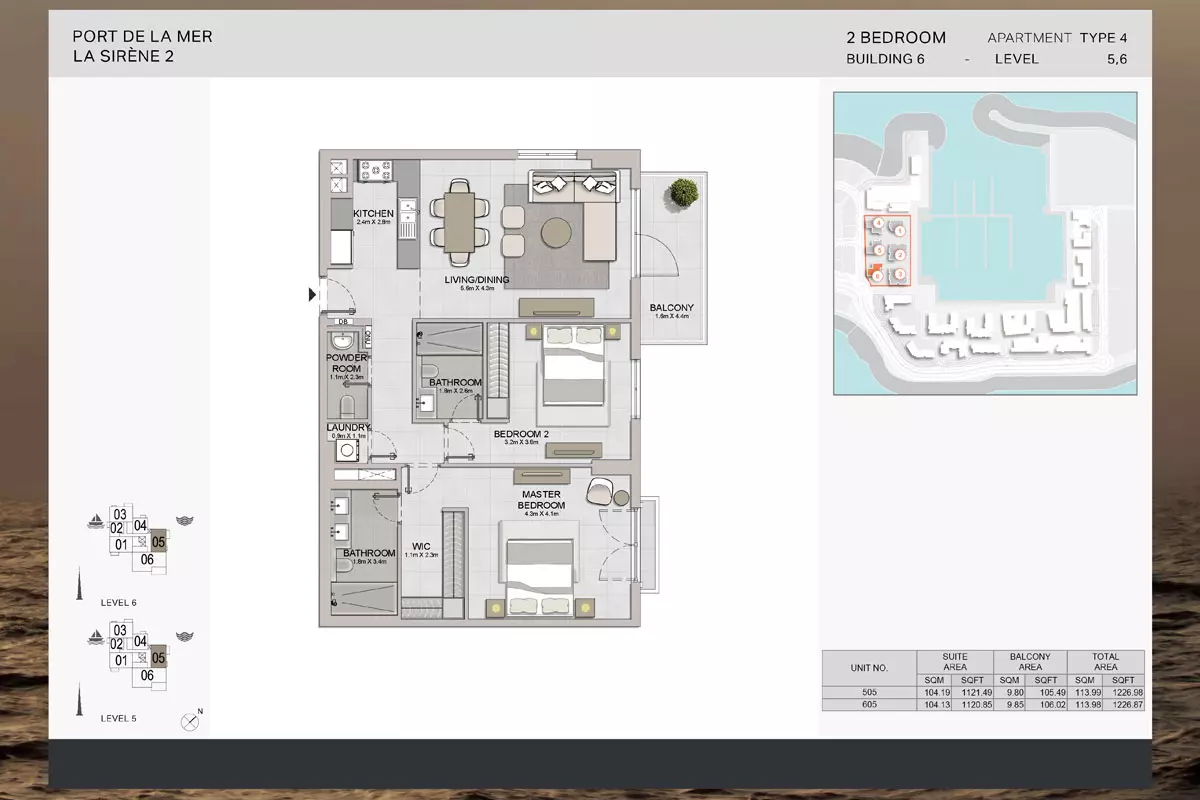1200x800 pixels.
Task: Click the tower icon above the Level 6 label
Action: (78, 584)
